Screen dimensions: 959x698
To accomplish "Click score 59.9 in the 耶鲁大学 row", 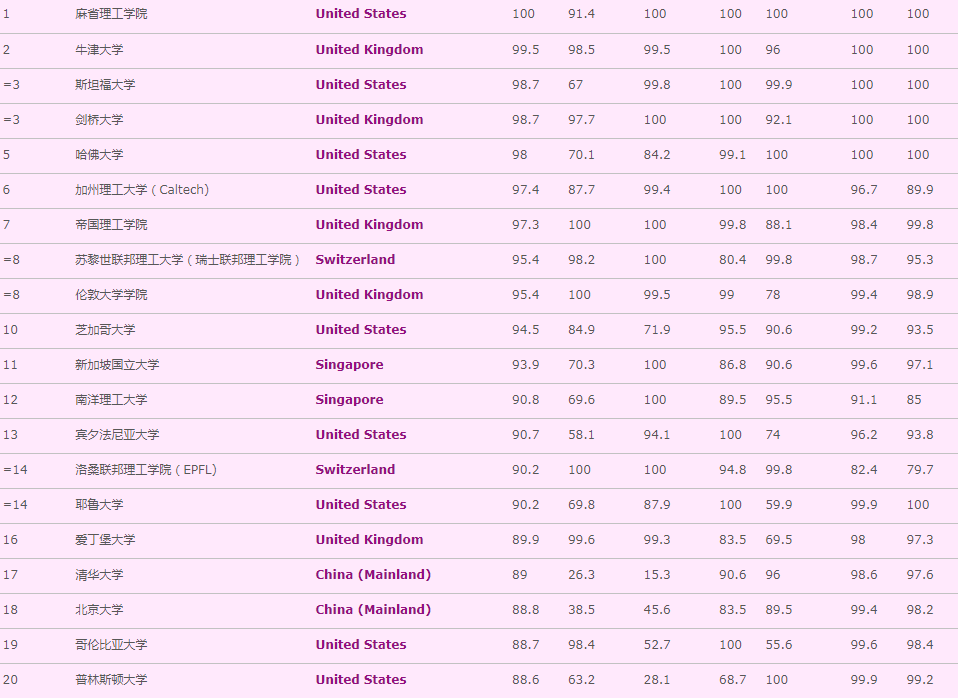I will pos(779,505).
